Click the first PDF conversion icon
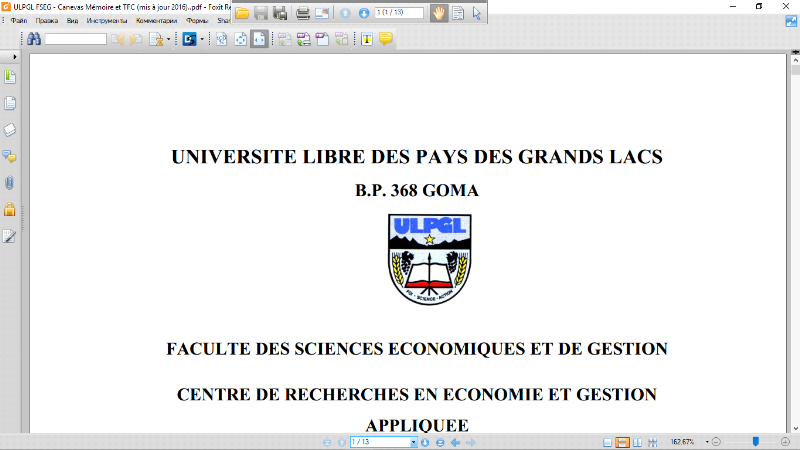 point(285,39)
